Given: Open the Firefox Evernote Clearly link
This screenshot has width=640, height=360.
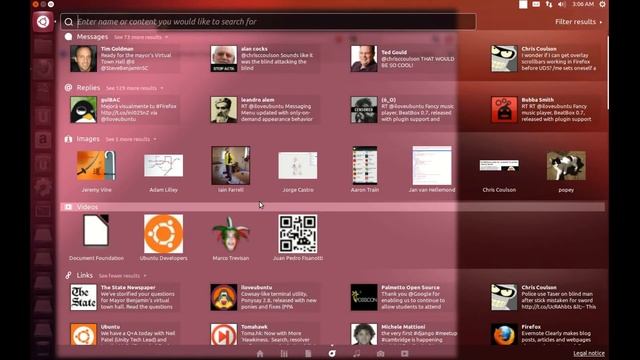Looking at the screenshot, I should click(545, 335).
